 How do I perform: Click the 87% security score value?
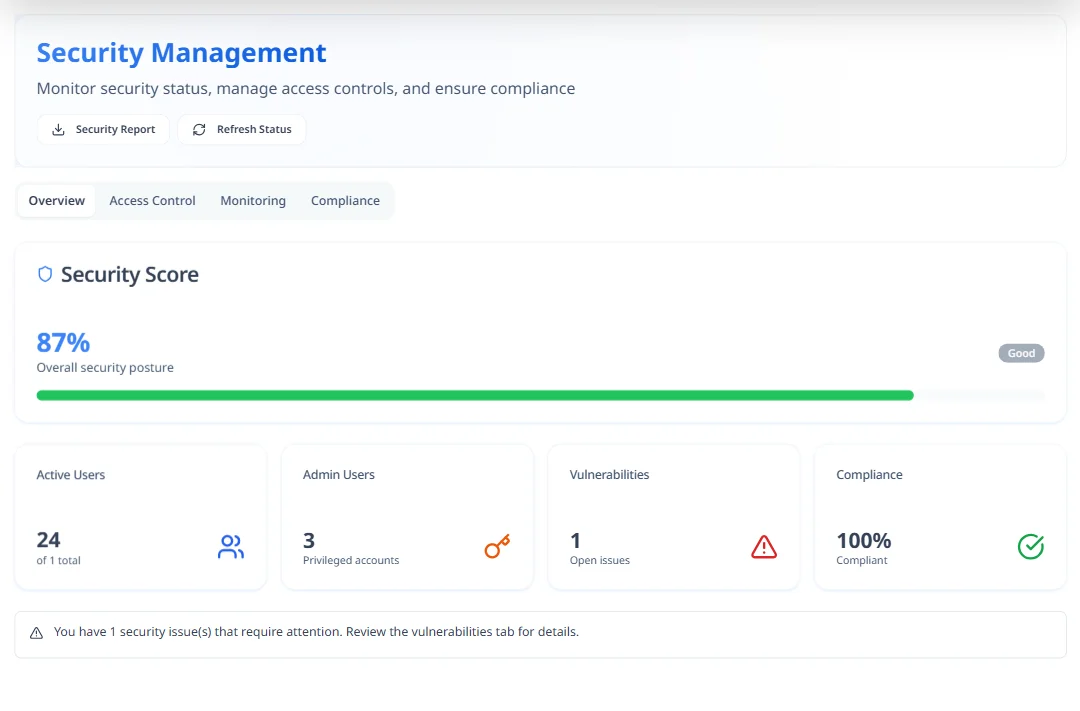pos(63,342)
